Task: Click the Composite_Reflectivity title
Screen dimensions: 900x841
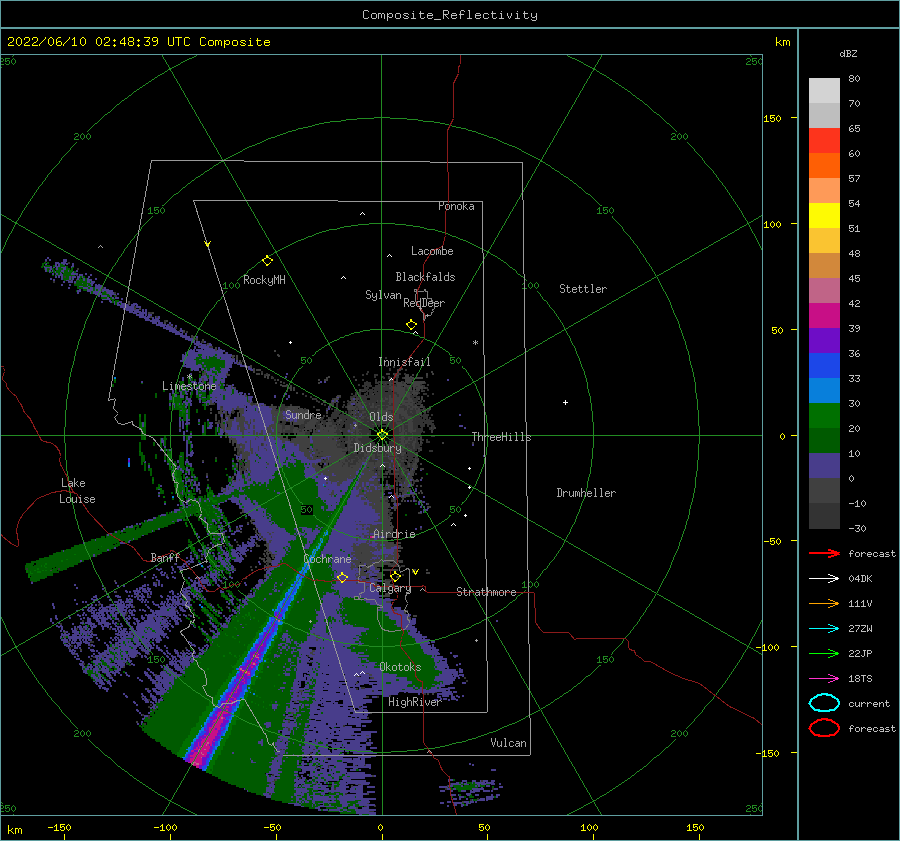Action: tap(450, 15)
